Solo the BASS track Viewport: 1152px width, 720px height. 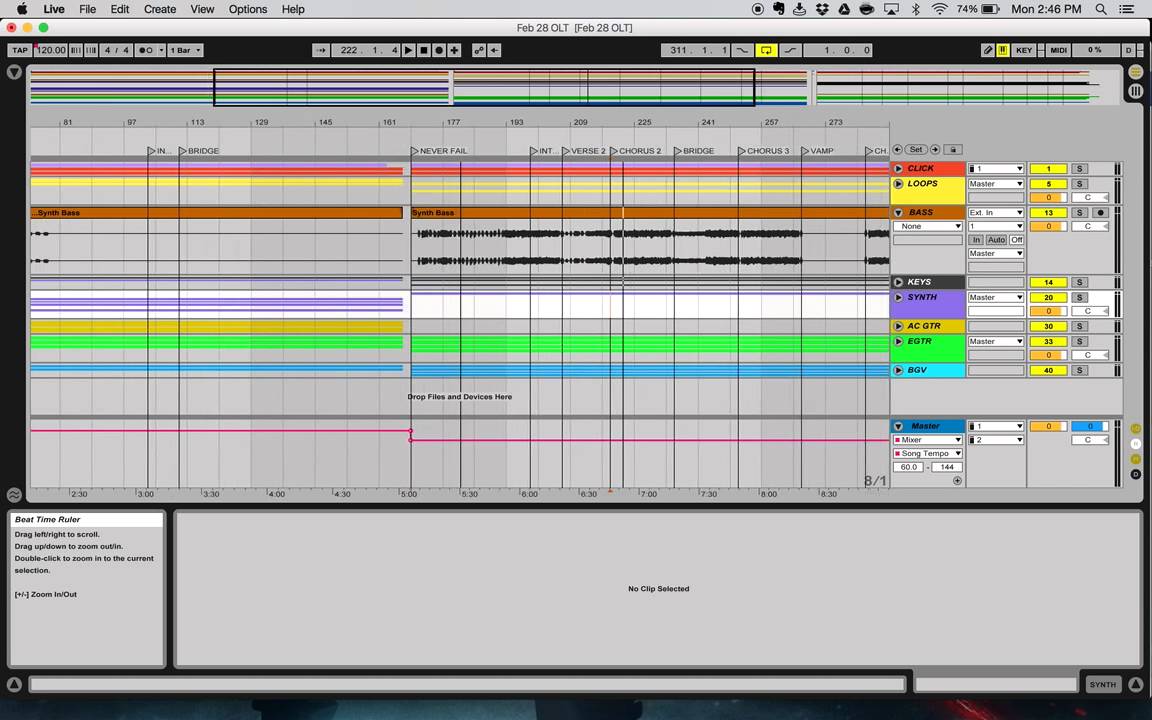[x=1079, y=212]
